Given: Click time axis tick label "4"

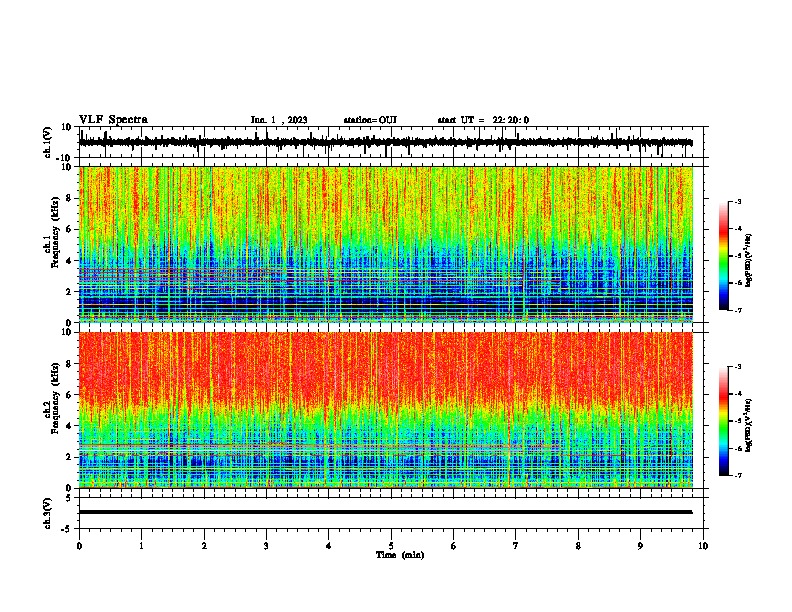Looking at the screenshot, I should point(329,546).
